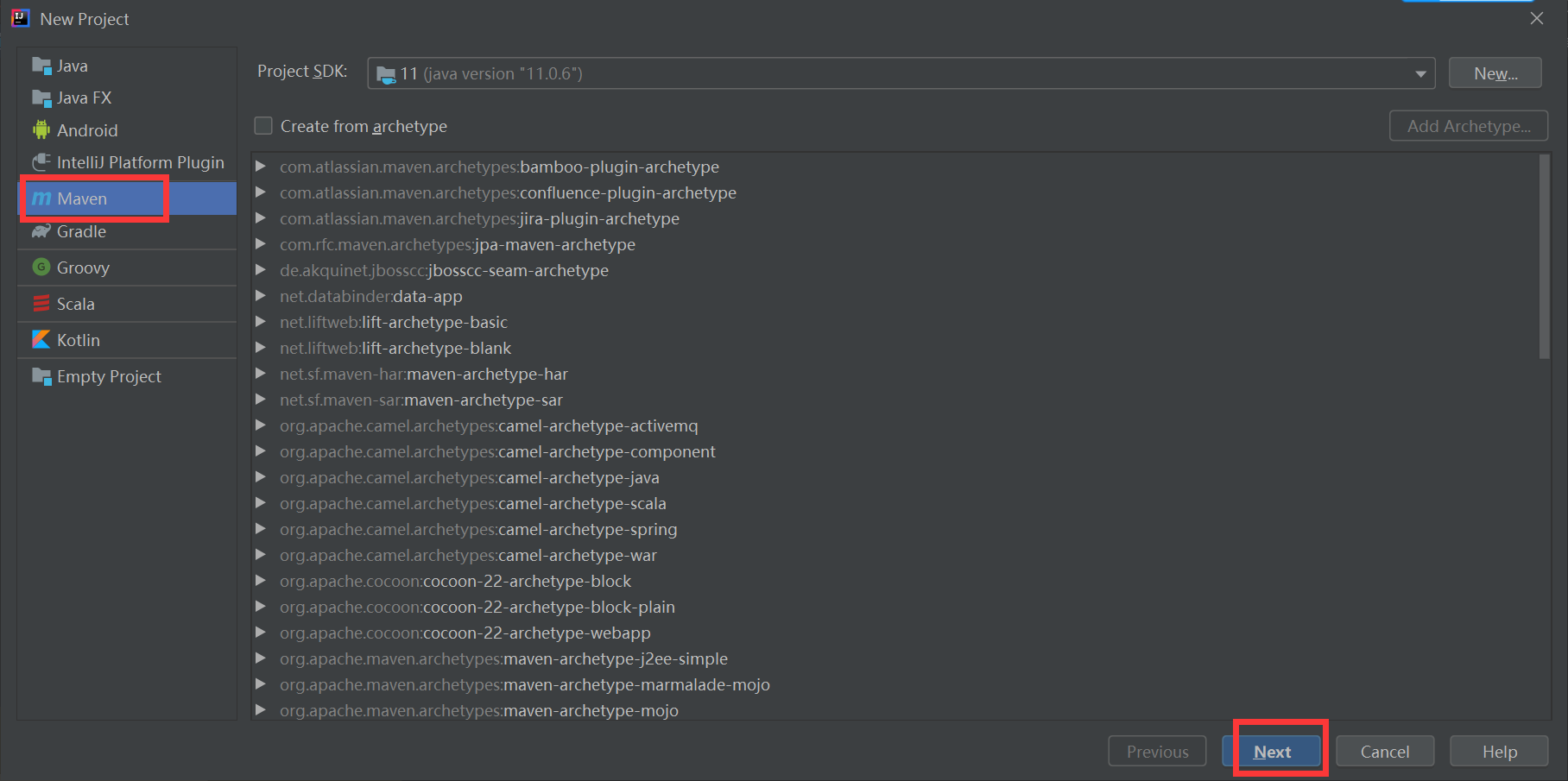Click the IntelliJ logo in title bar
This screenshot has width=1568, height=781.
pyautogui.click(x=21, y=18)
